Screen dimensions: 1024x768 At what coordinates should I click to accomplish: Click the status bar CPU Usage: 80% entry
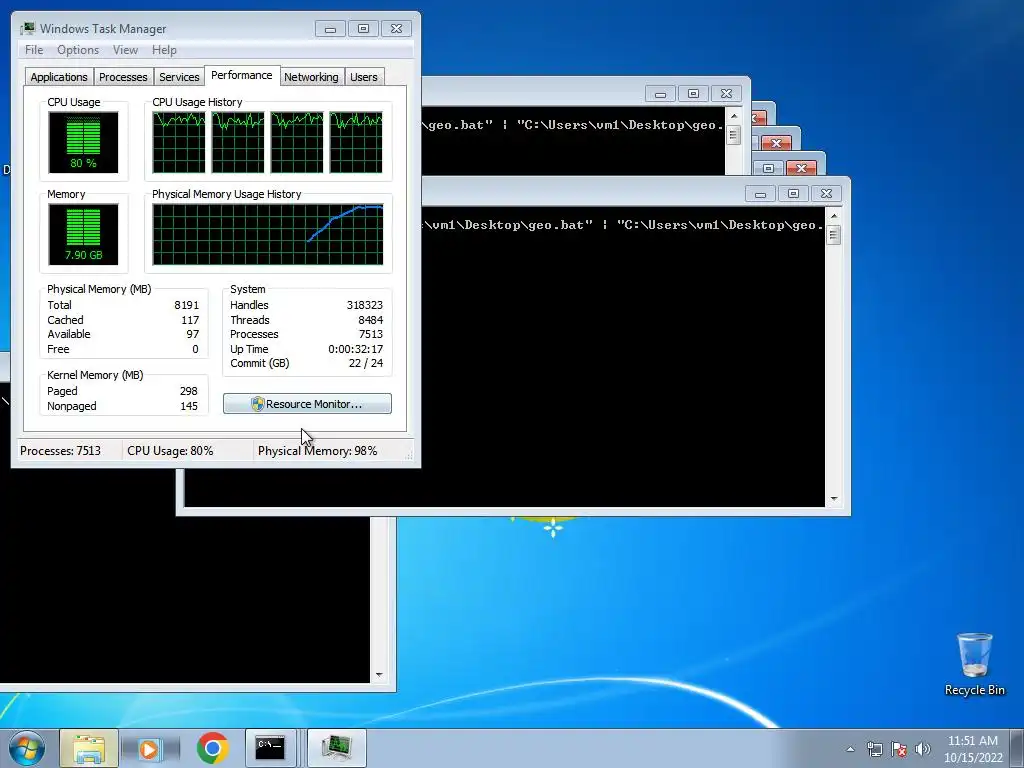click(170, 451)
